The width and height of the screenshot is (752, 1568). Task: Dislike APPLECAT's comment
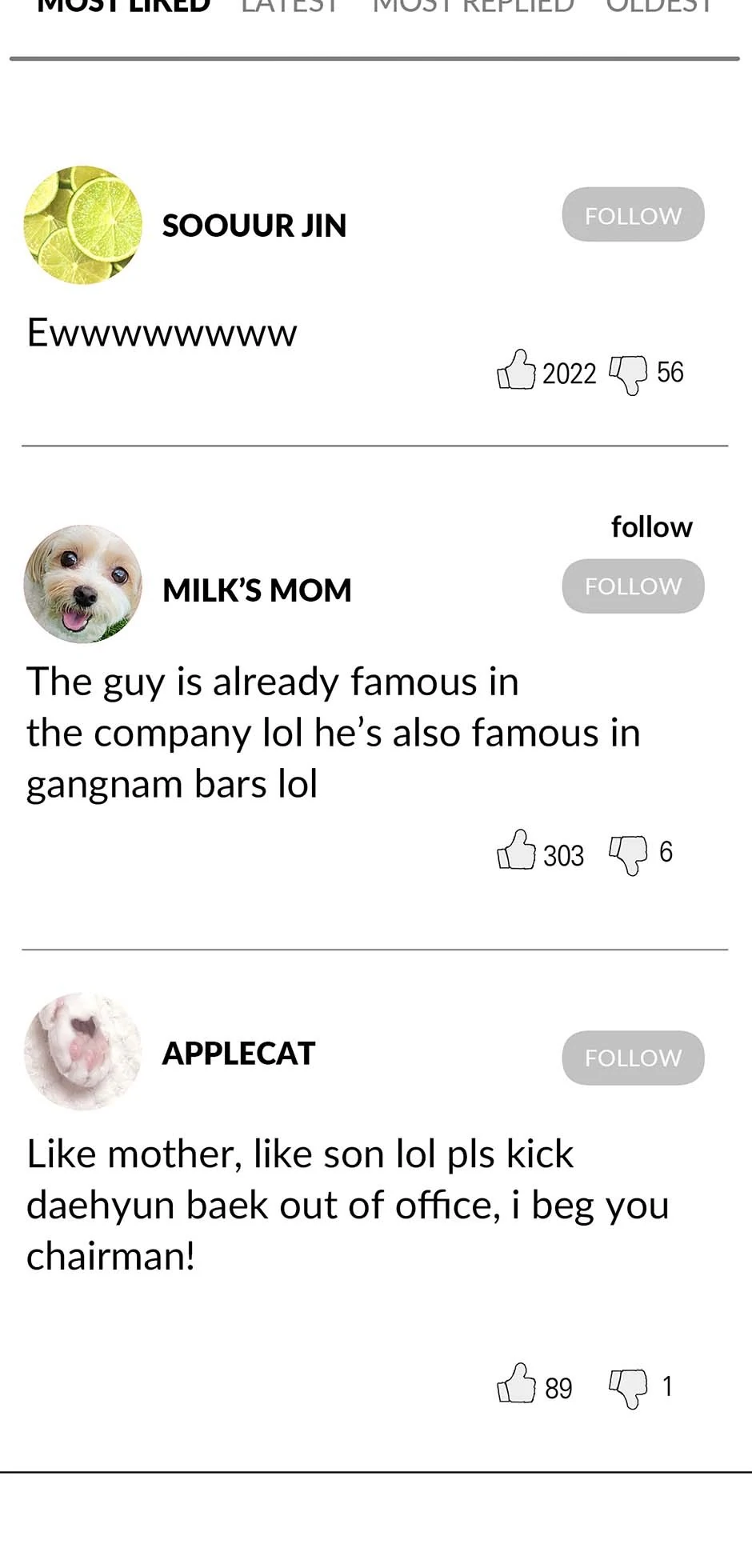(x=628, y=1388)
